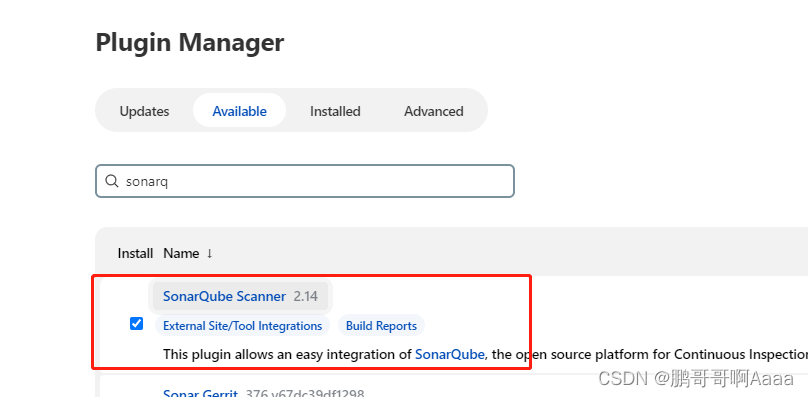The width and height of the screenshot is (808, 397).
Task: Focus the plugin search field containing sonarq
Action: pos(305,181)
